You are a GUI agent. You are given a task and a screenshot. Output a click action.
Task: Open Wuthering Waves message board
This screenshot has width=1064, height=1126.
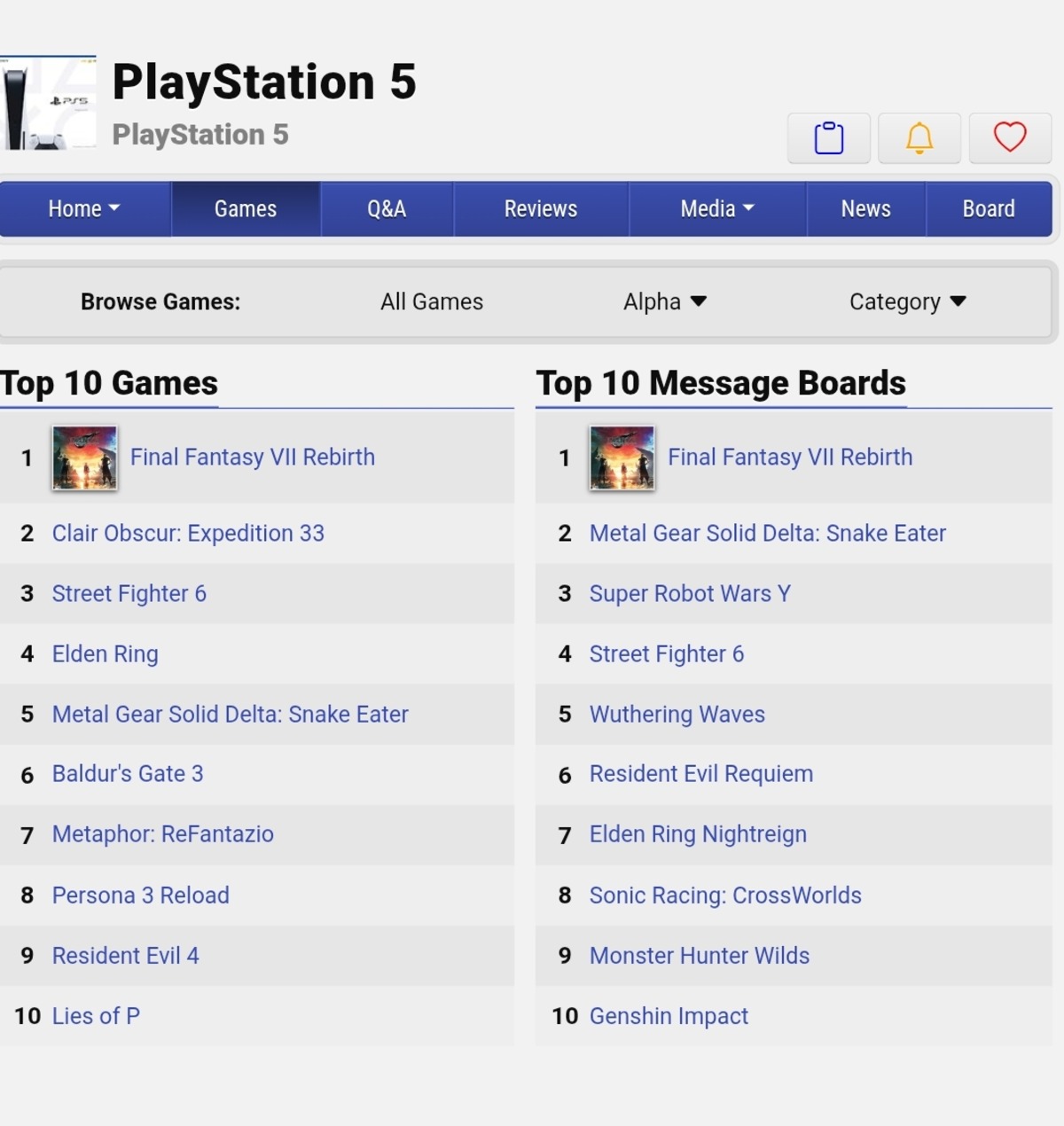coord(677,715)
